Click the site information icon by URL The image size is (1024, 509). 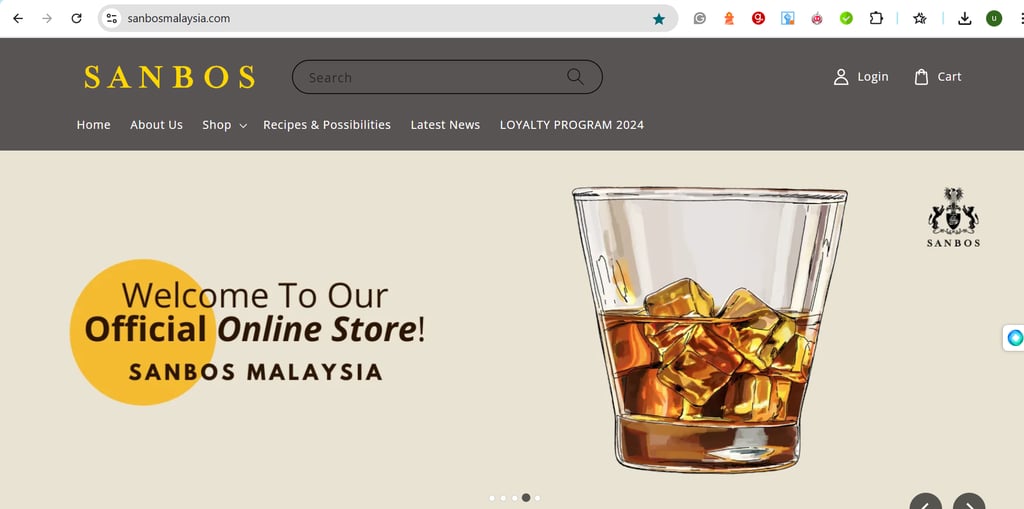click(112, 18)
